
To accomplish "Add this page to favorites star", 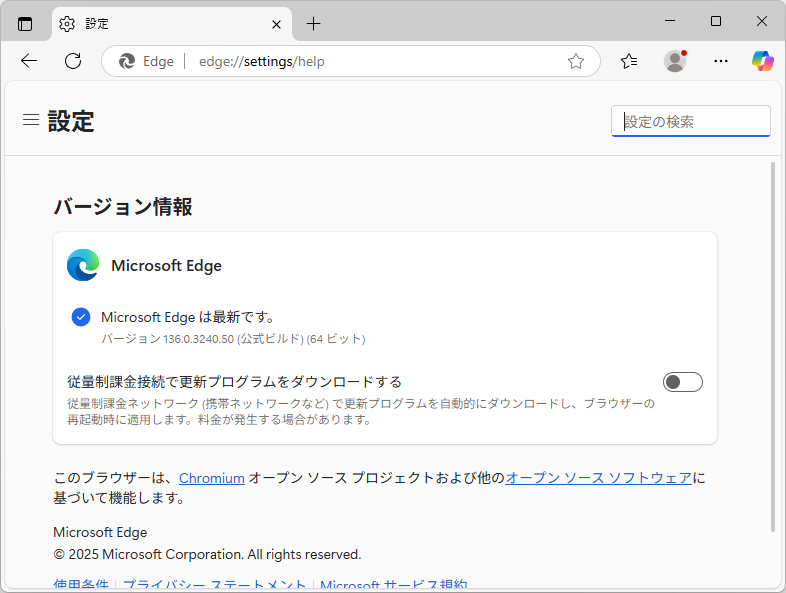I will 576,61.
